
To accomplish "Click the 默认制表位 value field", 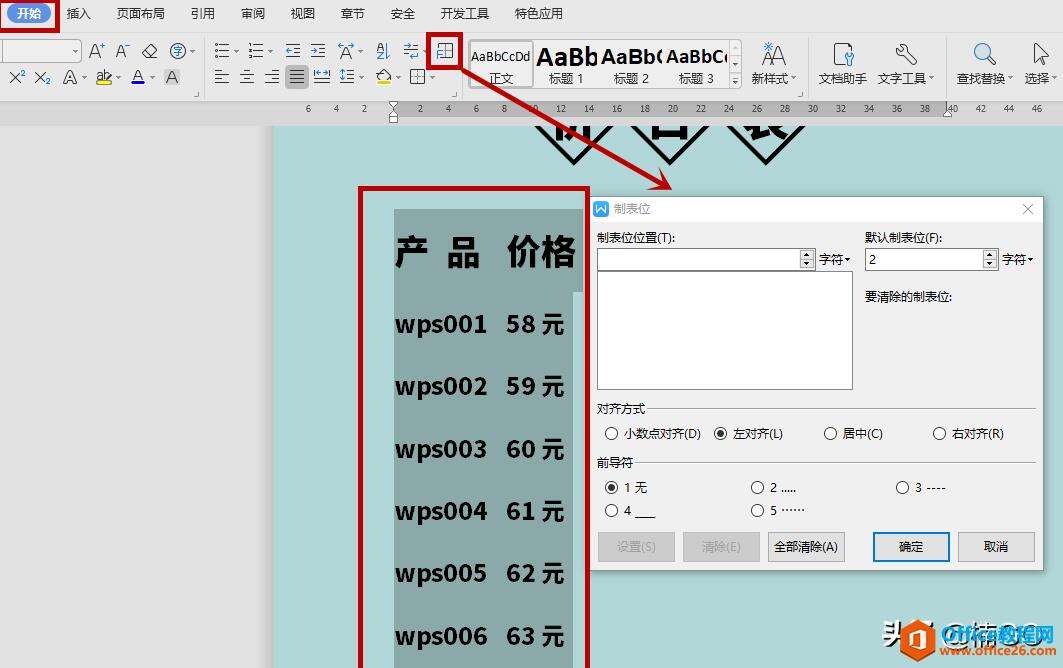I will click(923, 260).
